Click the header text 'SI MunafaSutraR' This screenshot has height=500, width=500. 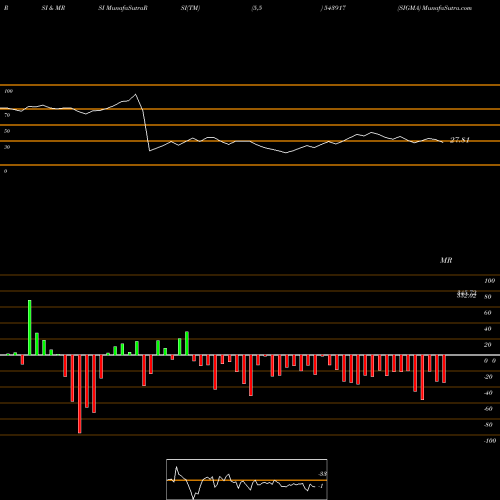[x=123, y=8]
